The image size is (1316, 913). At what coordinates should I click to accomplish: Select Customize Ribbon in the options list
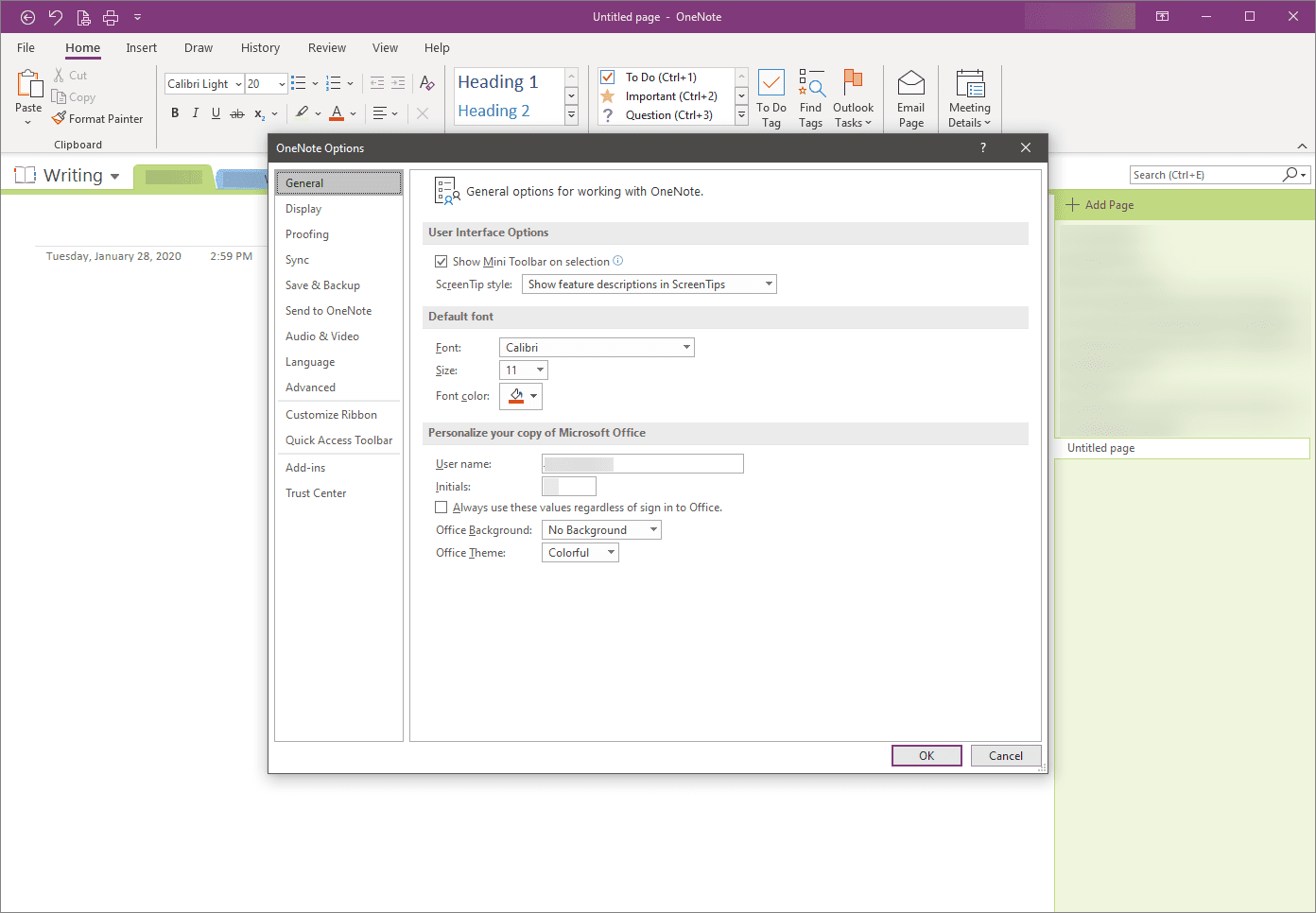tap(338, 415)
